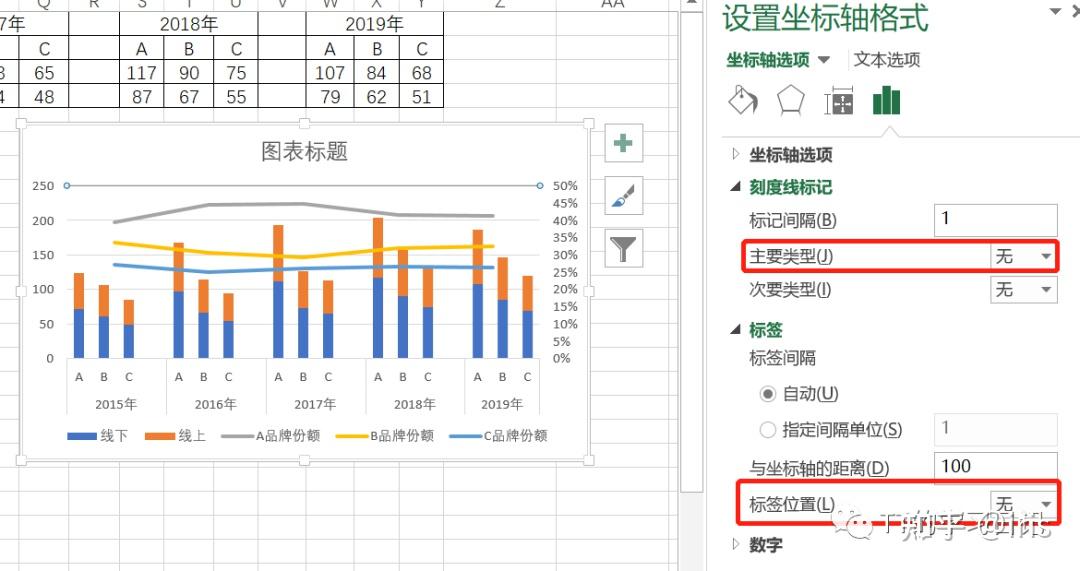The image size is (1080, 571).
Task: Click the disabled interval unit field showing 1
Action: 995,429
